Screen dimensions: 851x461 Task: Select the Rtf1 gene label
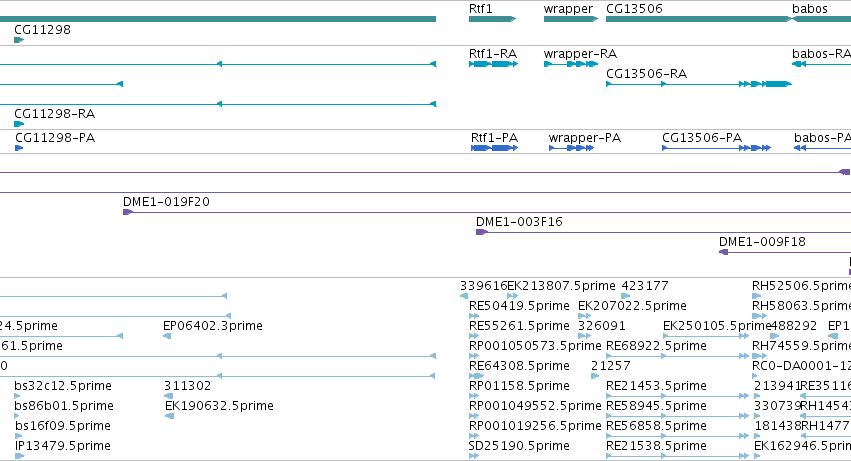point(480,9)
